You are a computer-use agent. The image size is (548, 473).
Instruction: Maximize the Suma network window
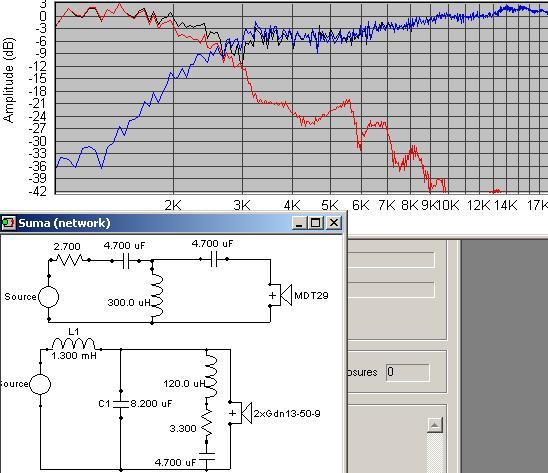point(316,223)
